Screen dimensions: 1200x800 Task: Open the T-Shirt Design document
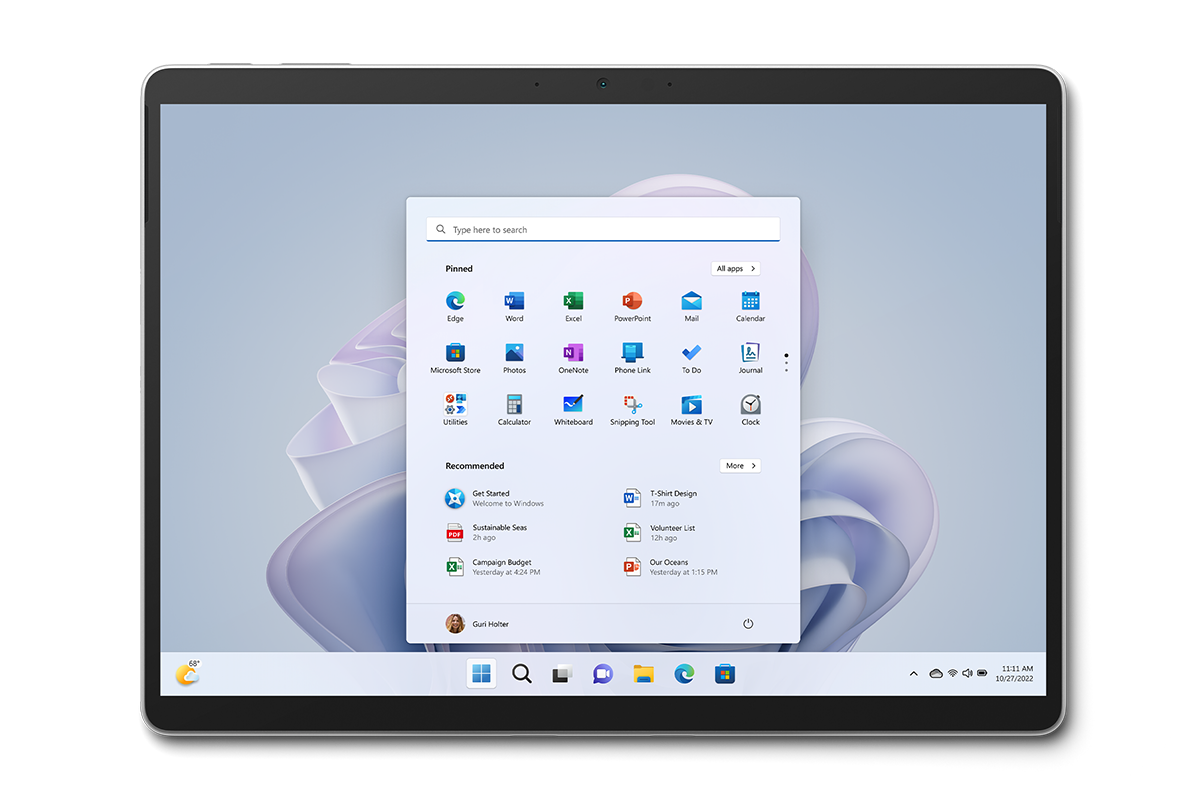[672, 498]
